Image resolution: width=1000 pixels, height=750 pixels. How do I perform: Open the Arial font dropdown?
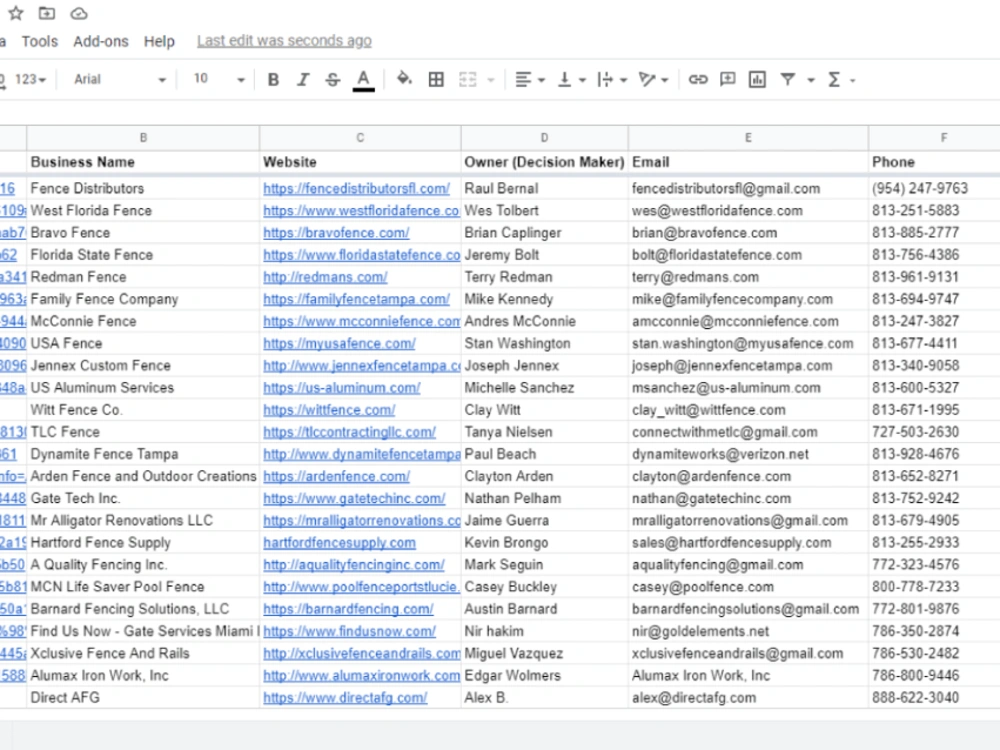click(119, 80)
